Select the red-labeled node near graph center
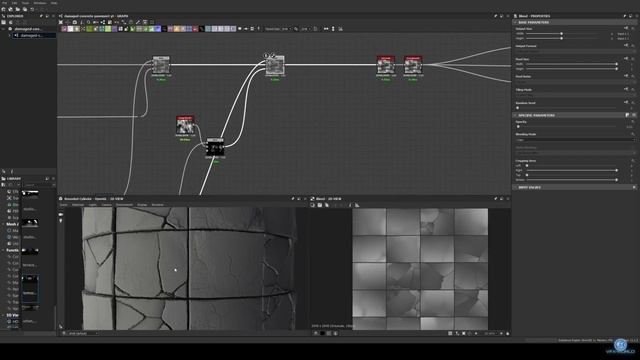 185,125
